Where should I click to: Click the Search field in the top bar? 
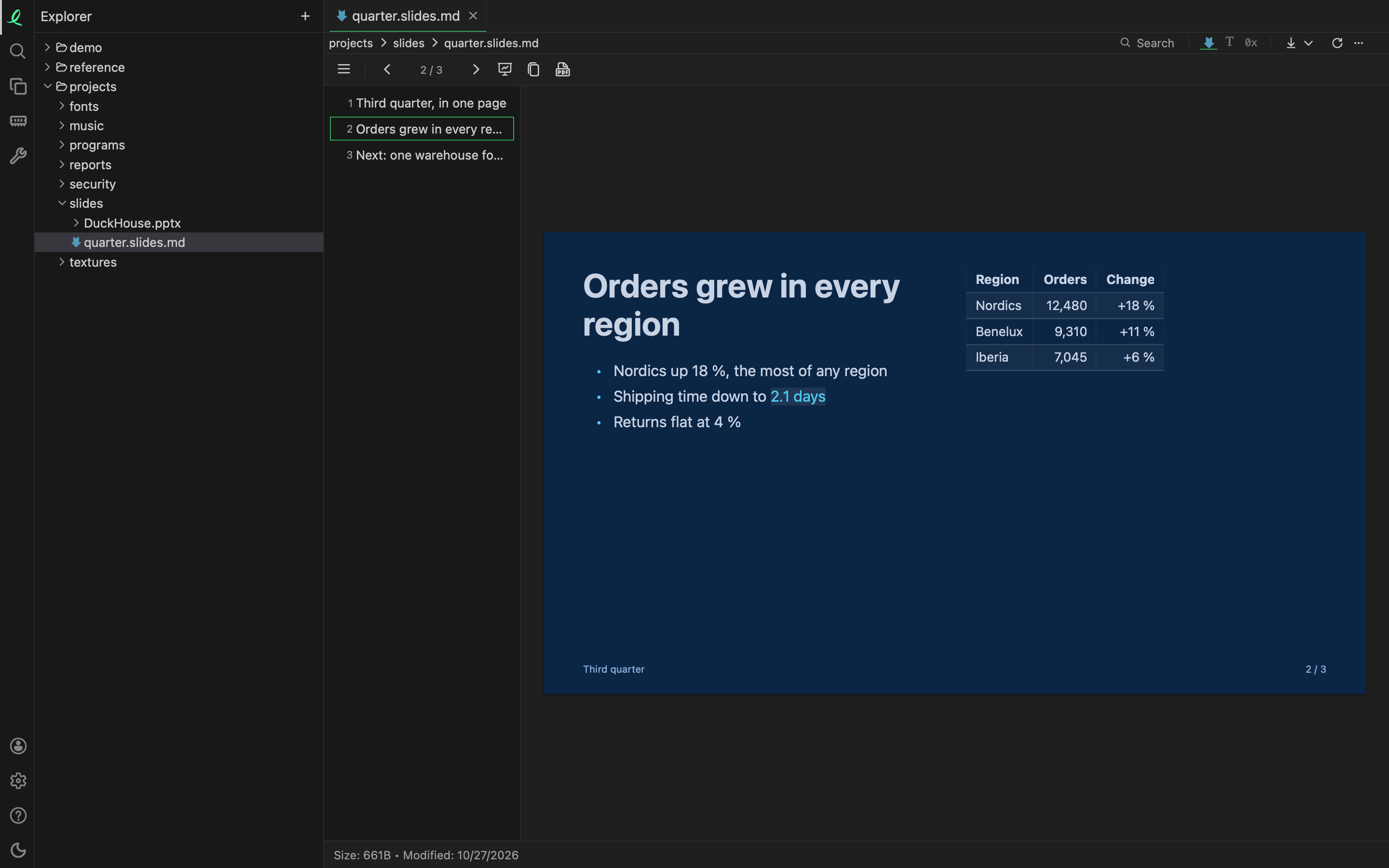[x=1148, y=43]
